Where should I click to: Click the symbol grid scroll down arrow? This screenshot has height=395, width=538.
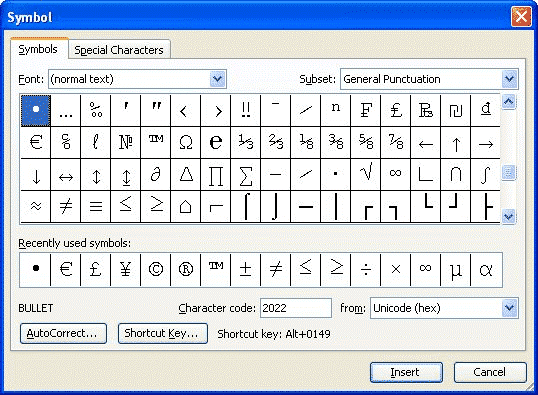pyautogui.click(x=508, y=217)
